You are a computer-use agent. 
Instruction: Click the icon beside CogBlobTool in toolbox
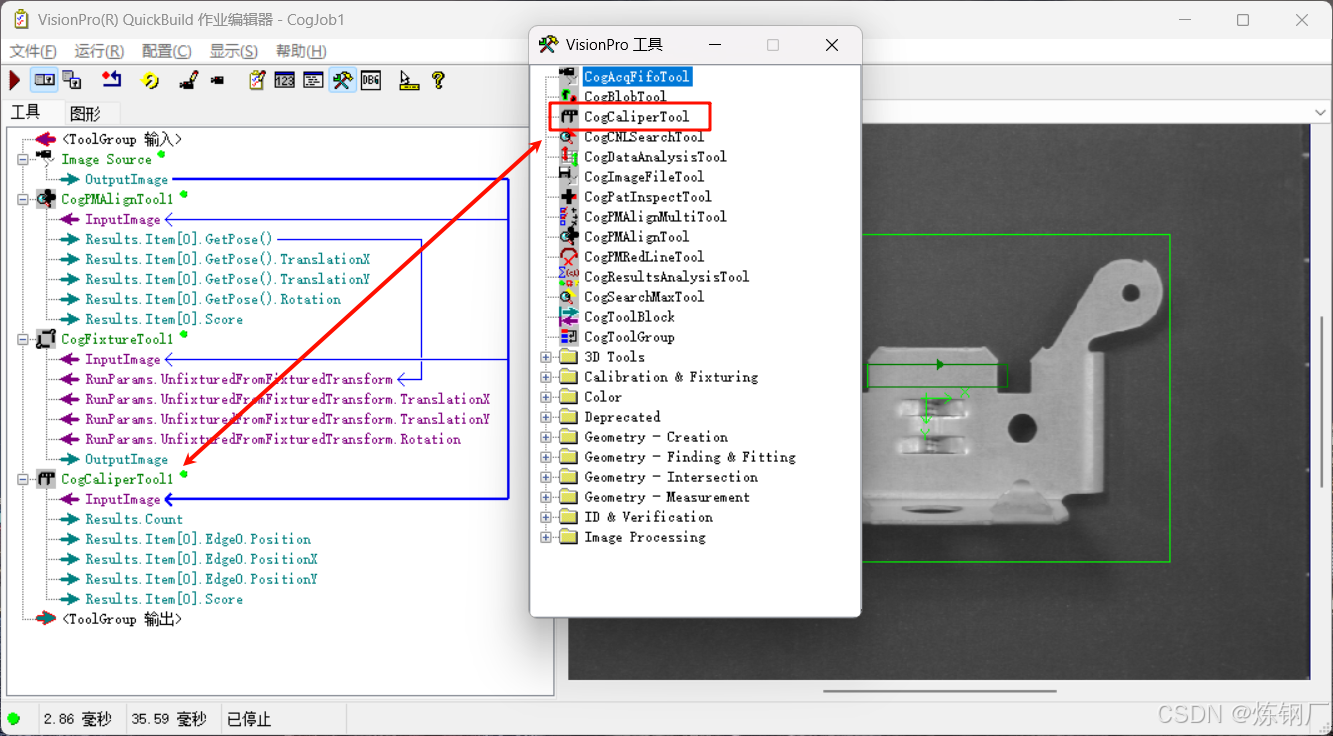coord(568,96)
